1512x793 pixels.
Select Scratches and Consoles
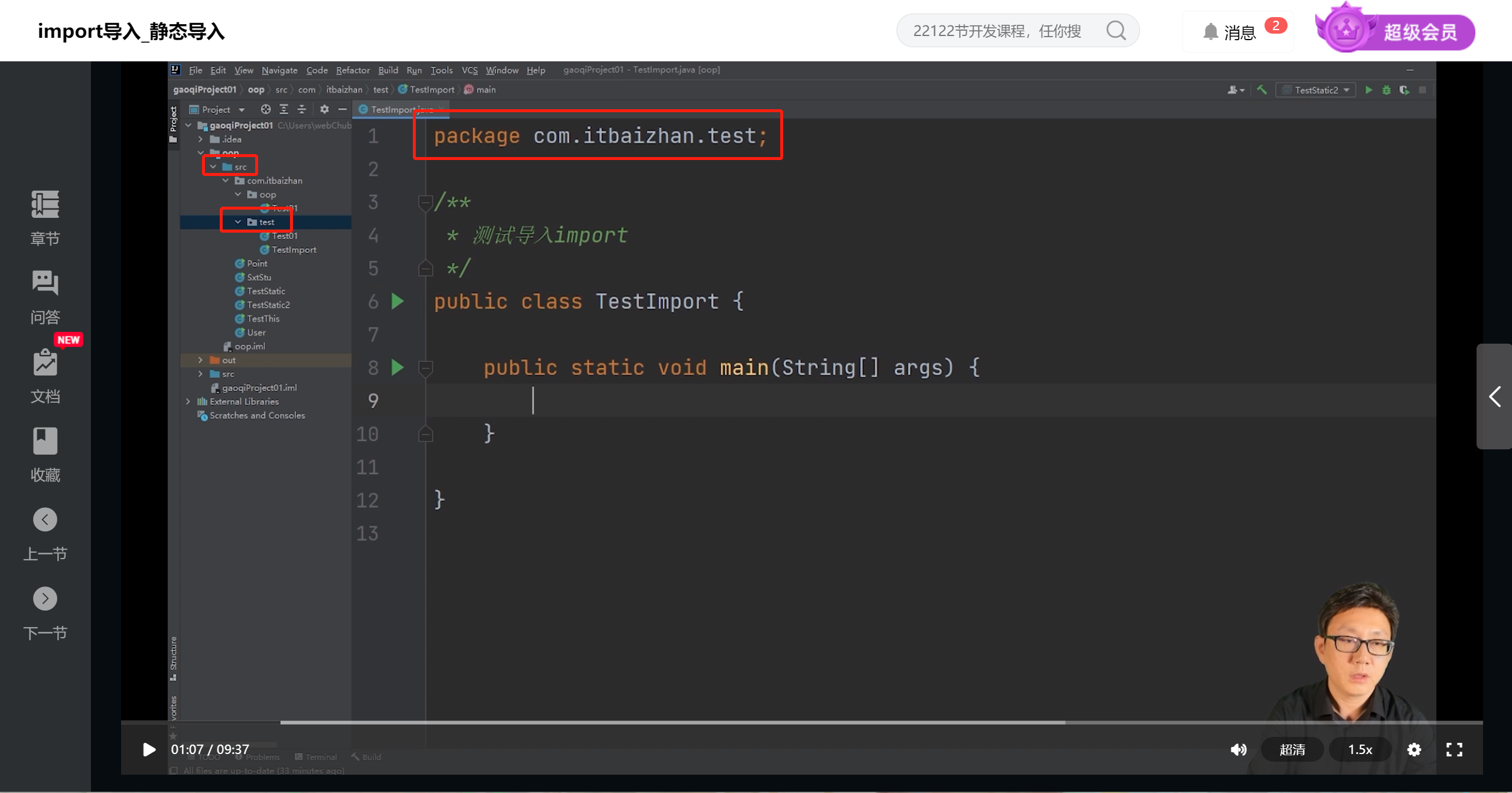tap(252, 415)
